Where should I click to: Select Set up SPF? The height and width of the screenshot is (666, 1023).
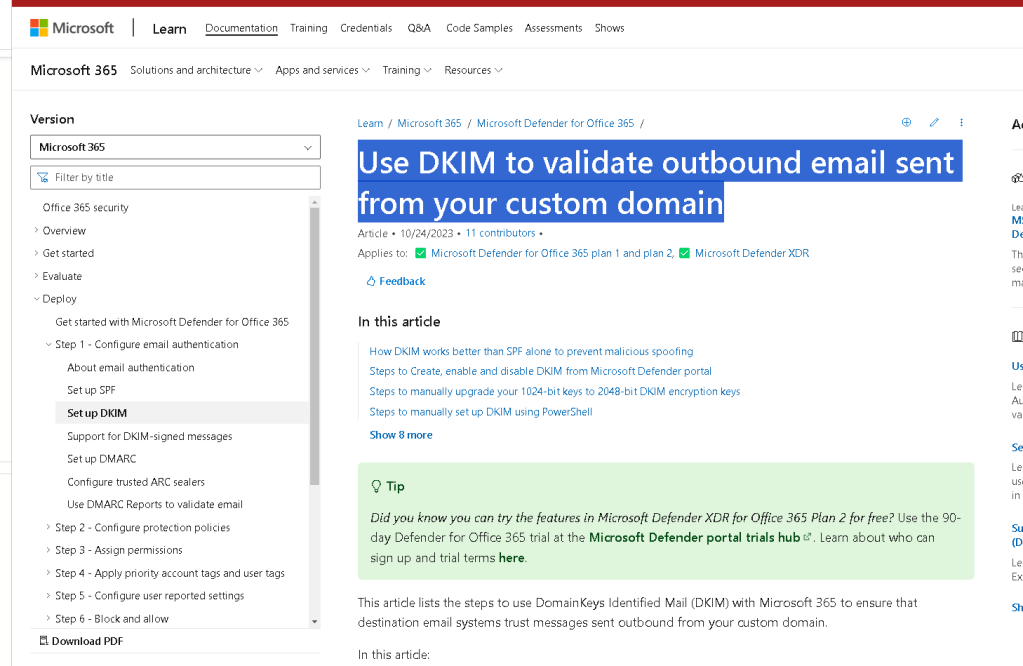pos(91,390)
